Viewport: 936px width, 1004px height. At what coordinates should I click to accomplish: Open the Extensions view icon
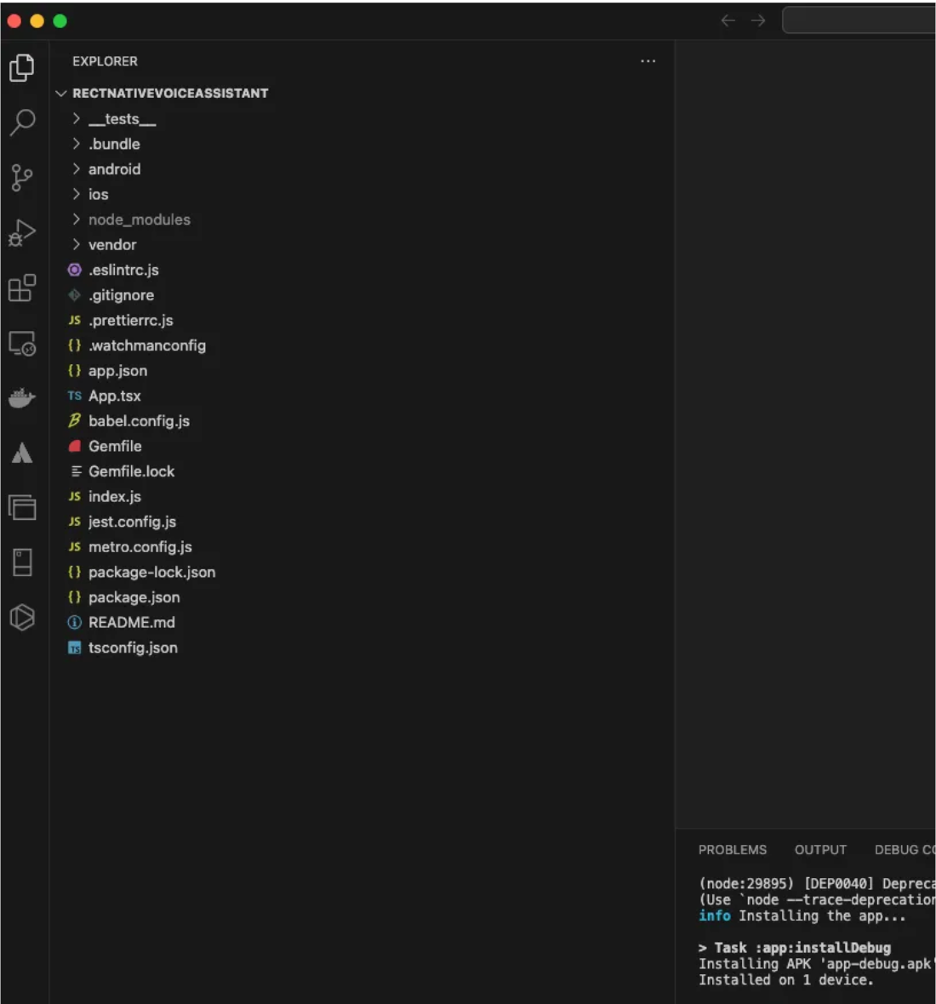[x=22, y=288]
